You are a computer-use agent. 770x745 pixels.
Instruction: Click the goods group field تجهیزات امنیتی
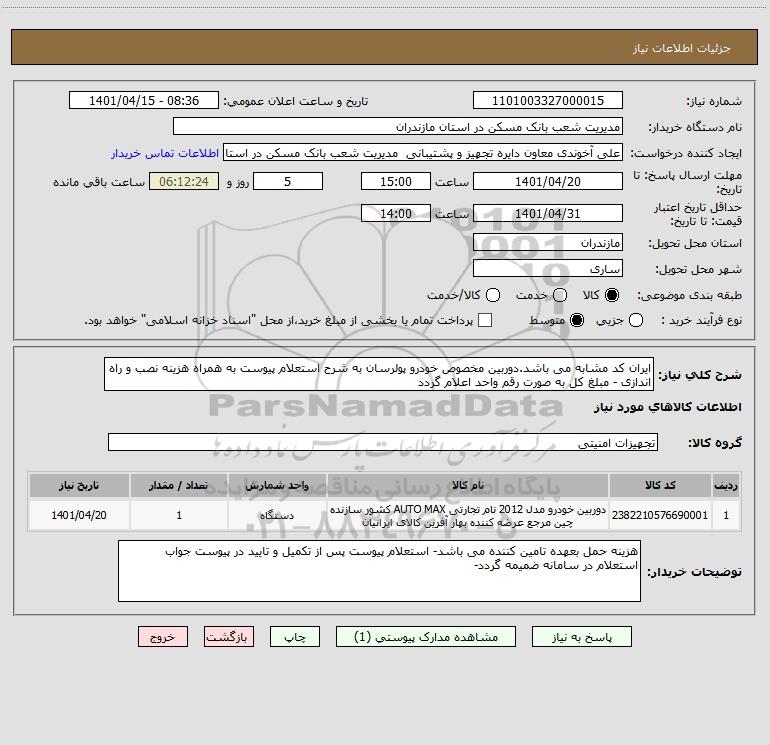point(383,442)
